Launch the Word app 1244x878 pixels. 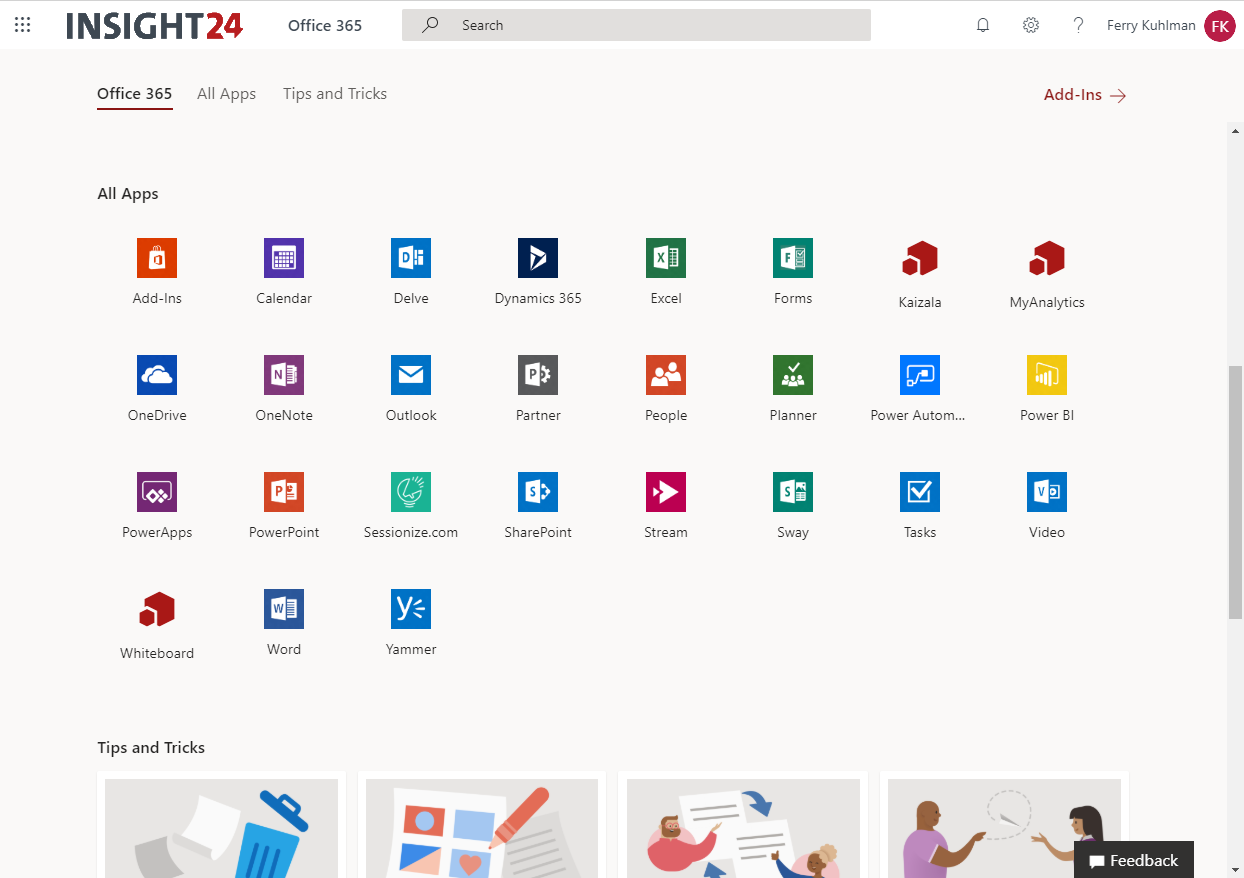coord(284,609)
